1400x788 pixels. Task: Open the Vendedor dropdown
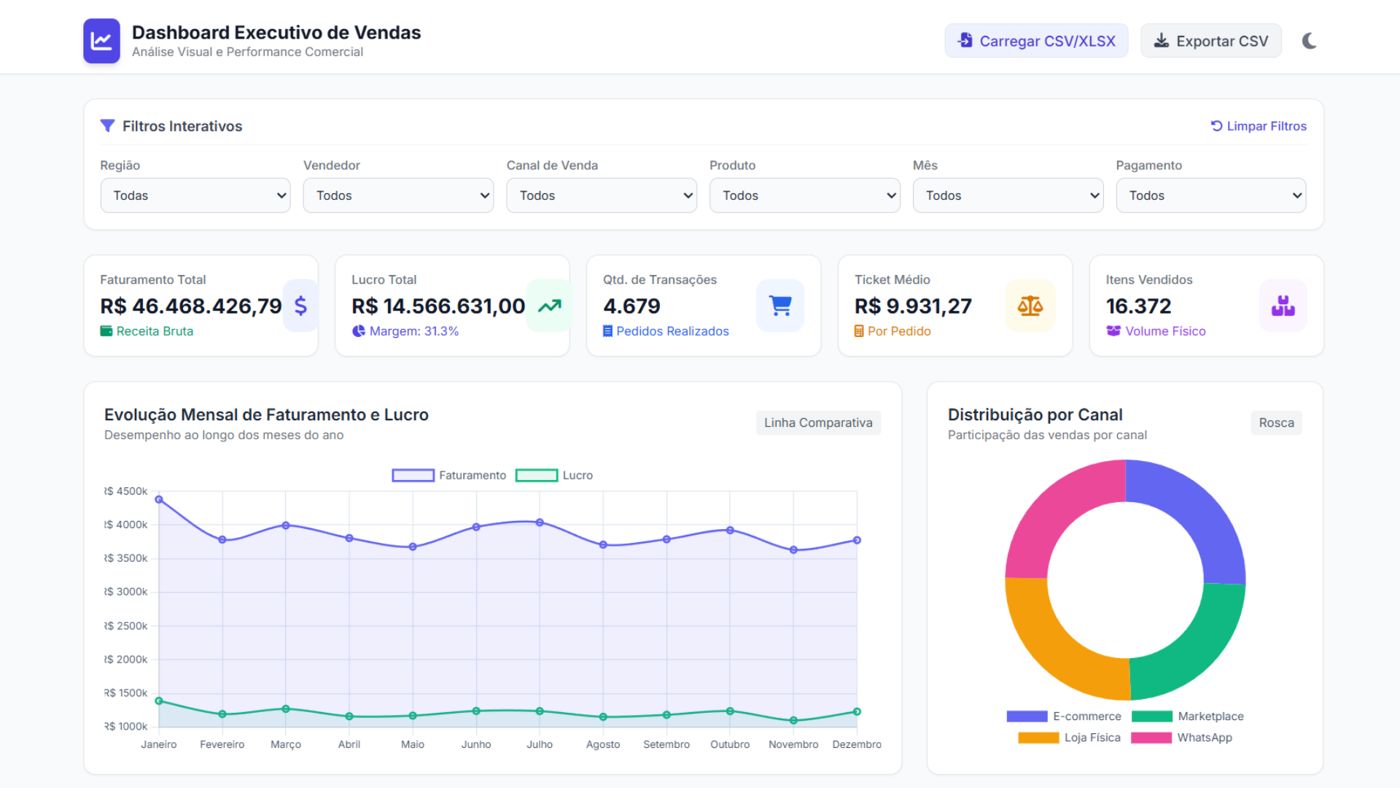(398, 195)
